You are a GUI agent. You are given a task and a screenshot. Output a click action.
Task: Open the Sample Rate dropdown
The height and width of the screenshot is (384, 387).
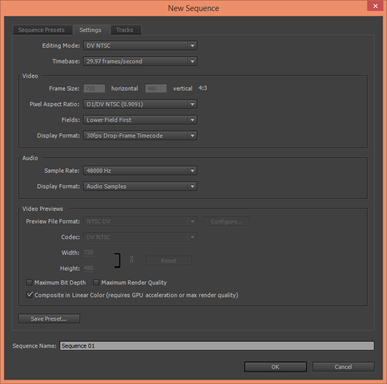click(x=140, y=171)
